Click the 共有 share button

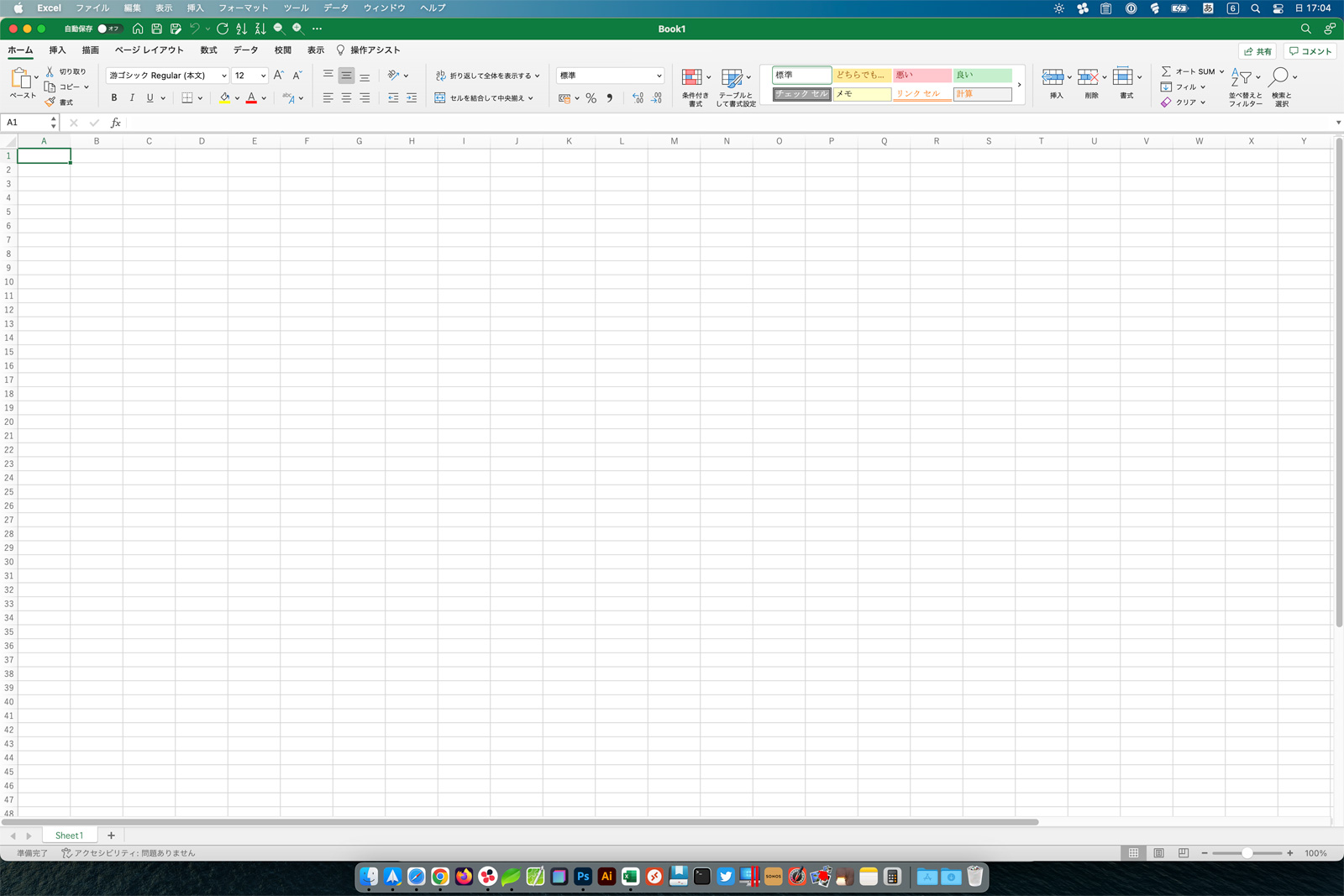1257,51
